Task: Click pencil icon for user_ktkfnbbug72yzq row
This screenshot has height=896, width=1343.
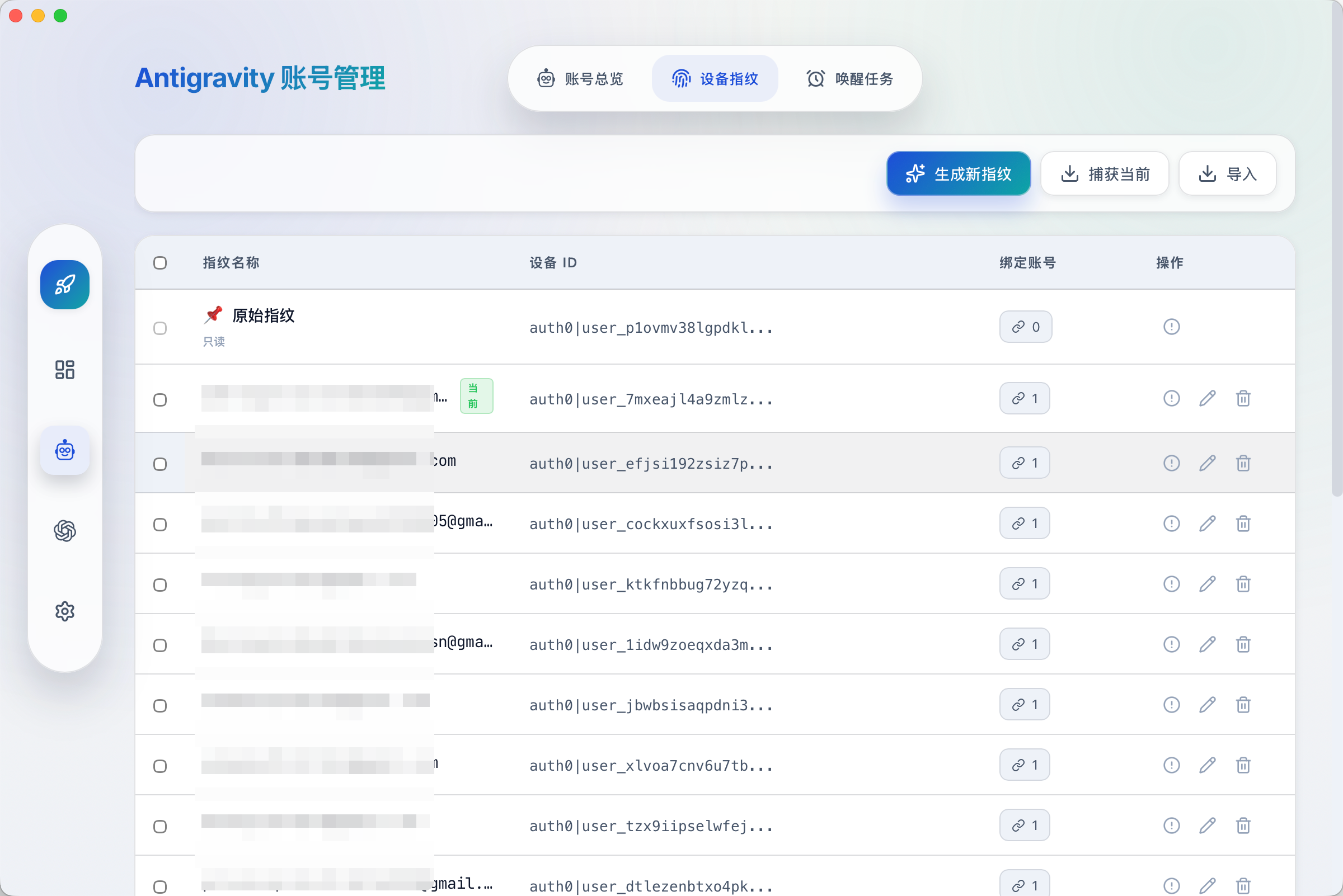Action: coord(1207,584)
